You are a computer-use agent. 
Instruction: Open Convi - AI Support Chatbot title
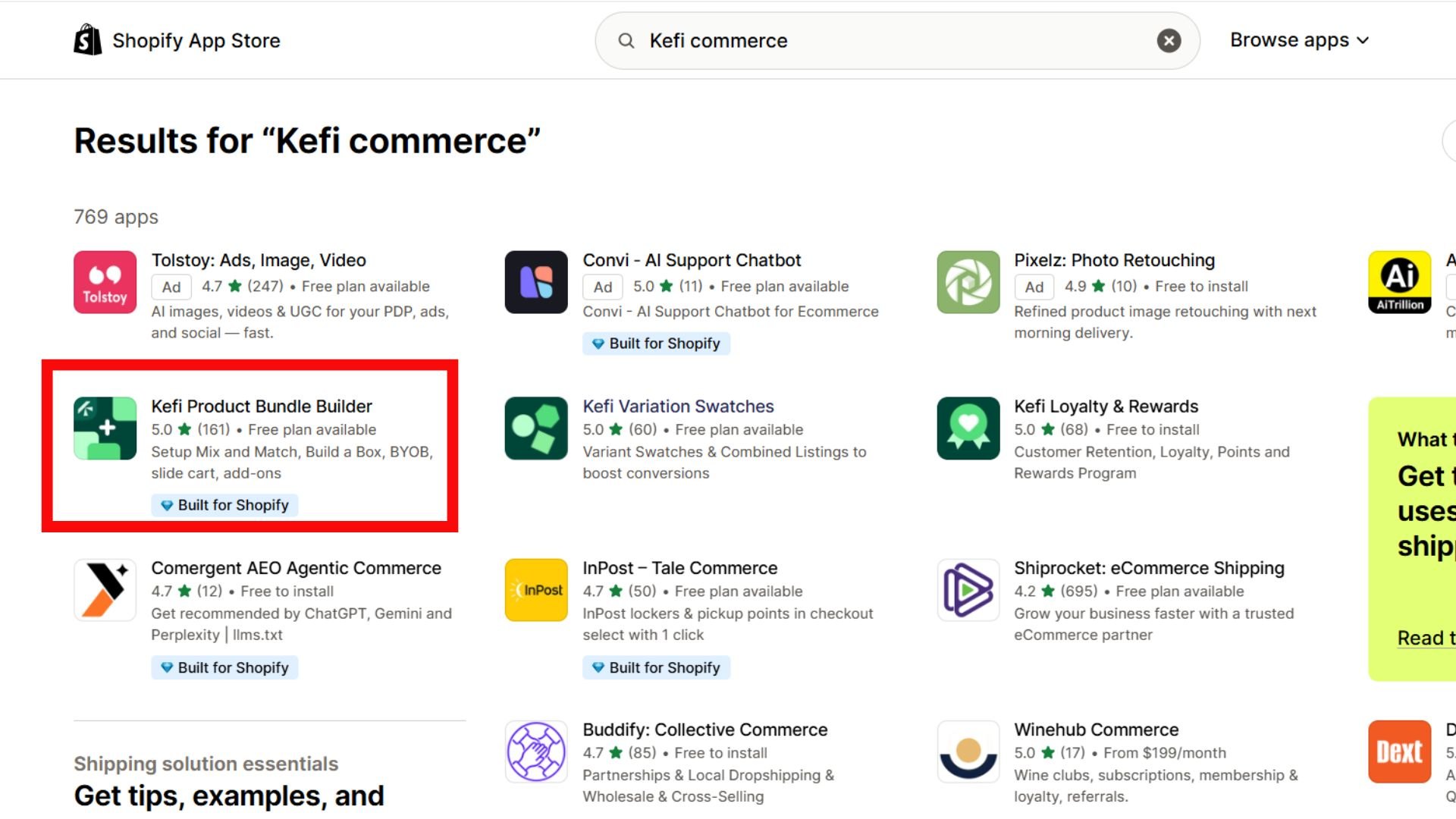[x=692, y=260]
